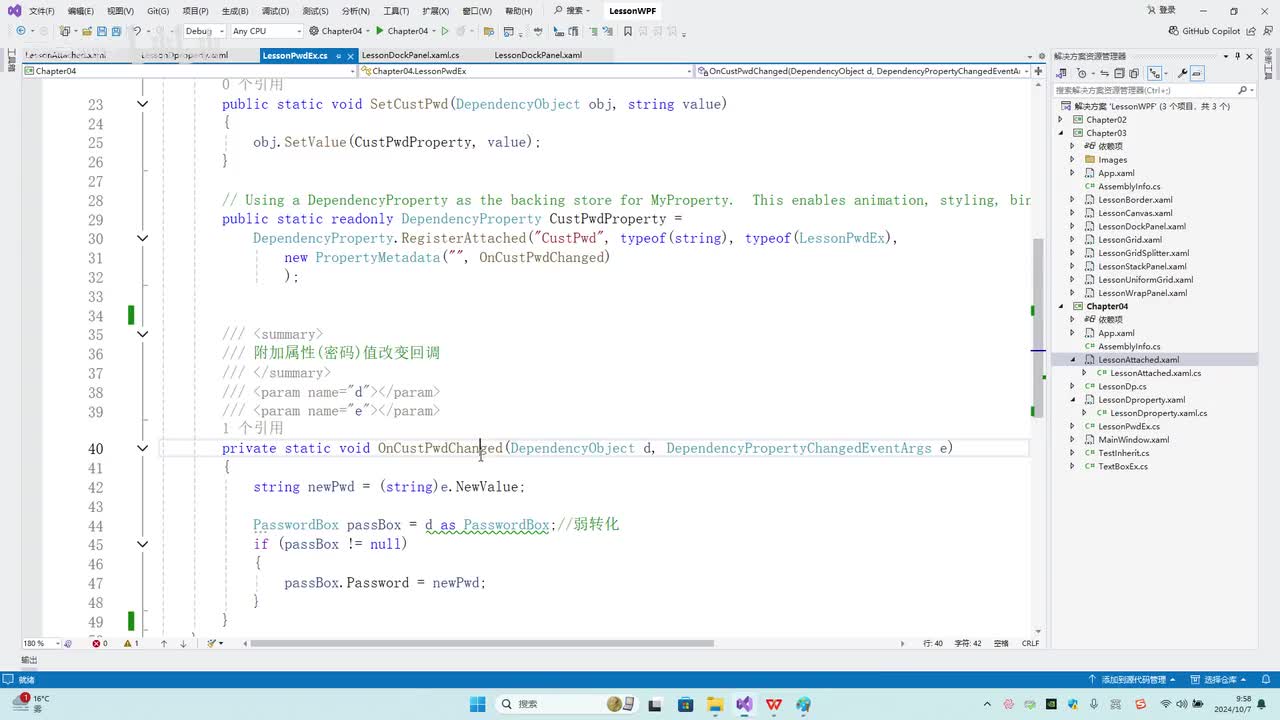Open the Chapter04 project navigation dropdown

(x=189, y=72)
